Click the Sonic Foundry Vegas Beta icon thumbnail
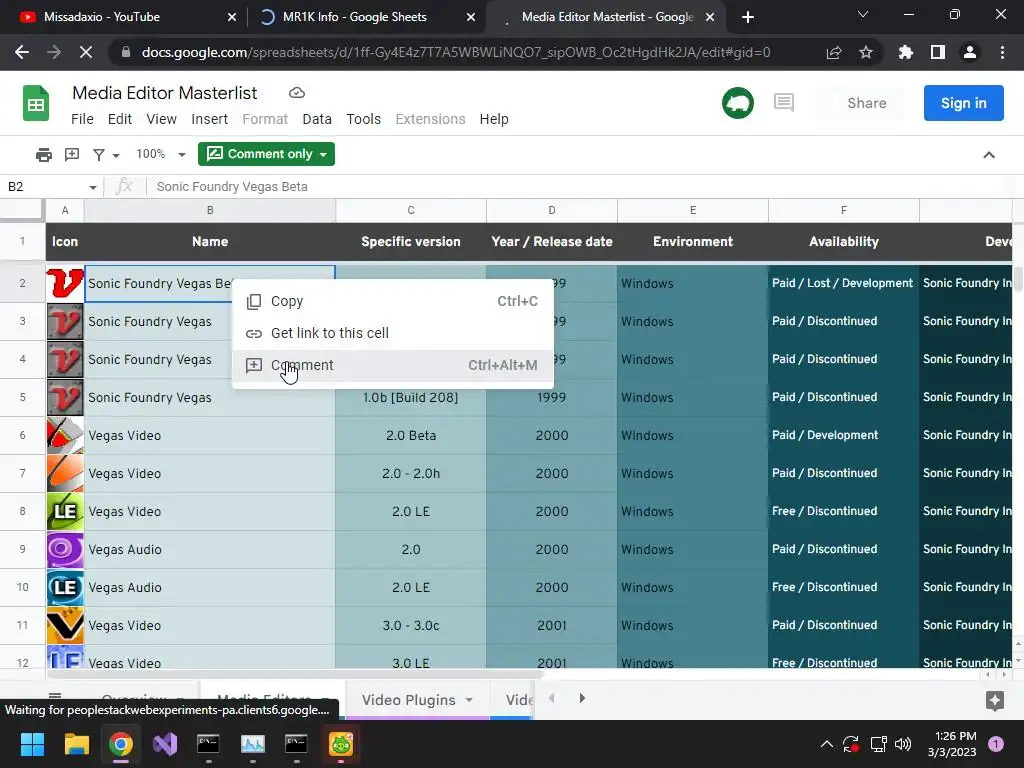1024x768 pixels. click(x=65, y=283)
